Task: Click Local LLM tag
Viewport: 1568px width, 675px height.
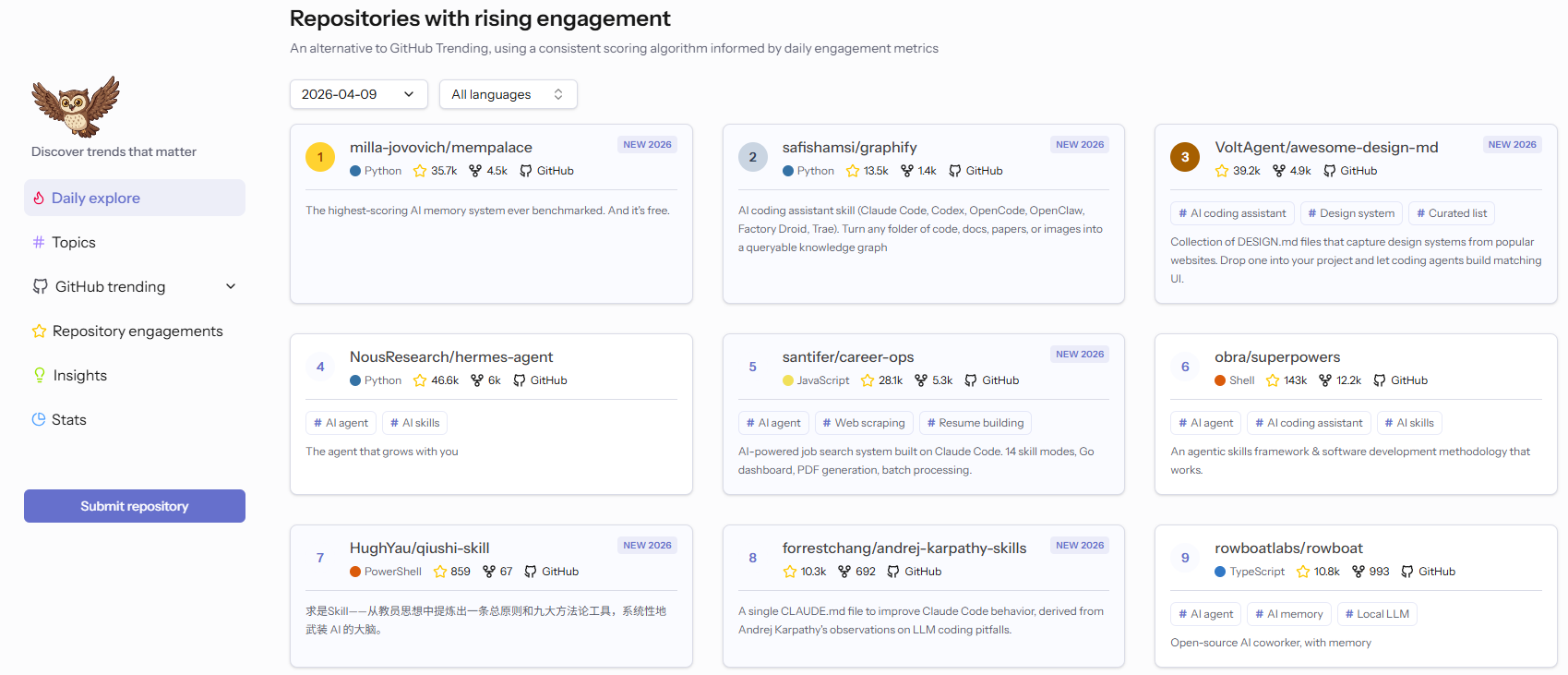Action: (x=1377, y=614)
